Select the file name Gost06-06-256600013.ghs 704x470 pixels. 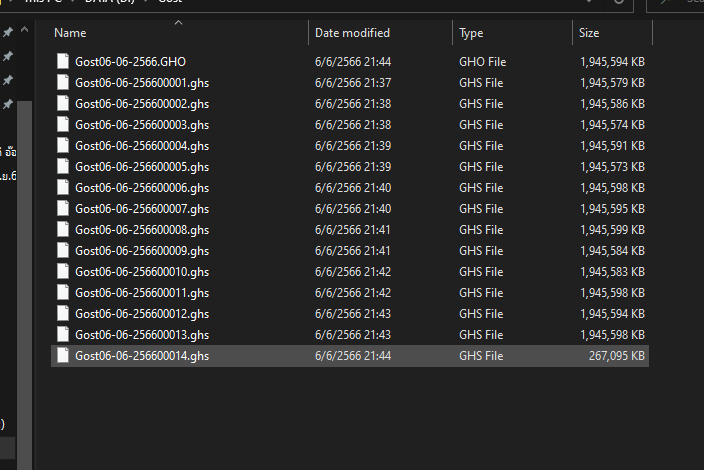[x=142, y=335]
